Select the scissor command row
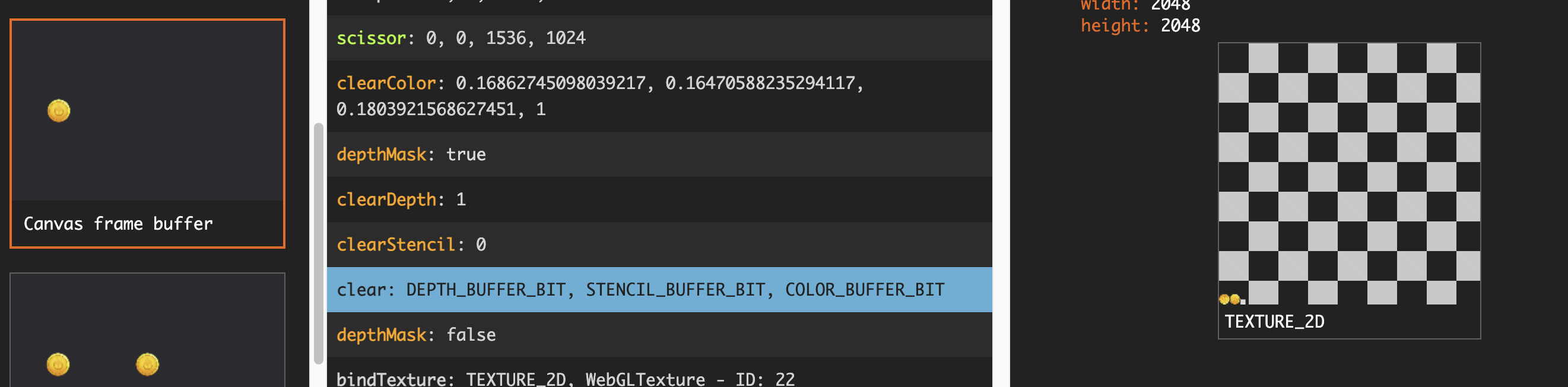This screenshot has height=387, width=1568. coord(659,38)
